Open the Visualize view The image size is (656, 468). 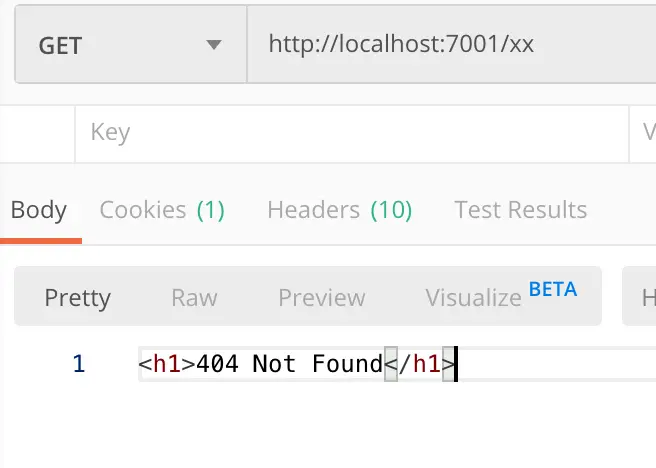click(473, 297)
